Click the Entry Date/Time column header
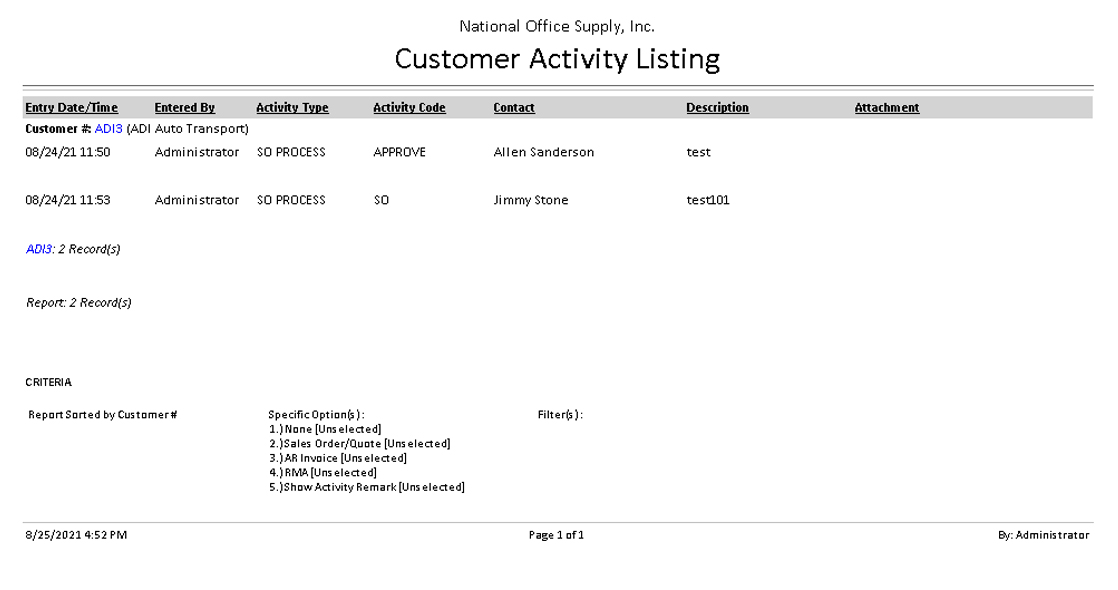Image resolution: width=1118 pixels, height=590 pixels. point(71,108)
